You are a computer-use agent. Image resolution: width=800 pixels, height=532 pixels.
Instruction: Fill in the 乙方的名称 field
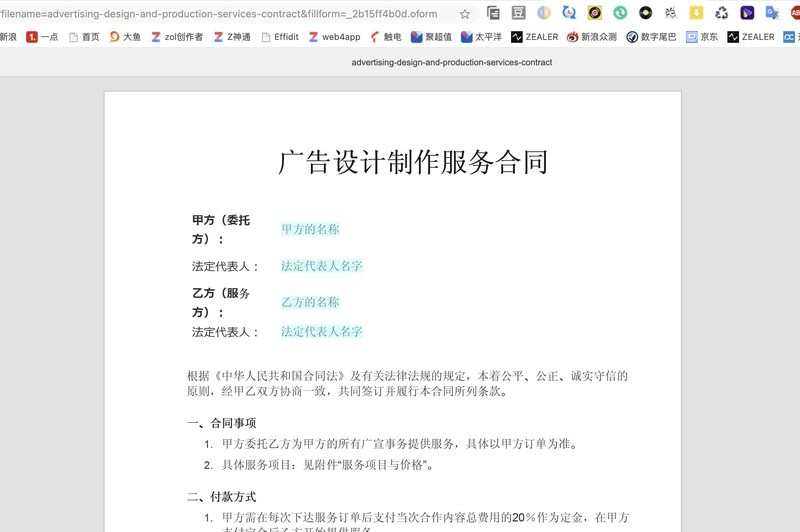click(310, 302)
